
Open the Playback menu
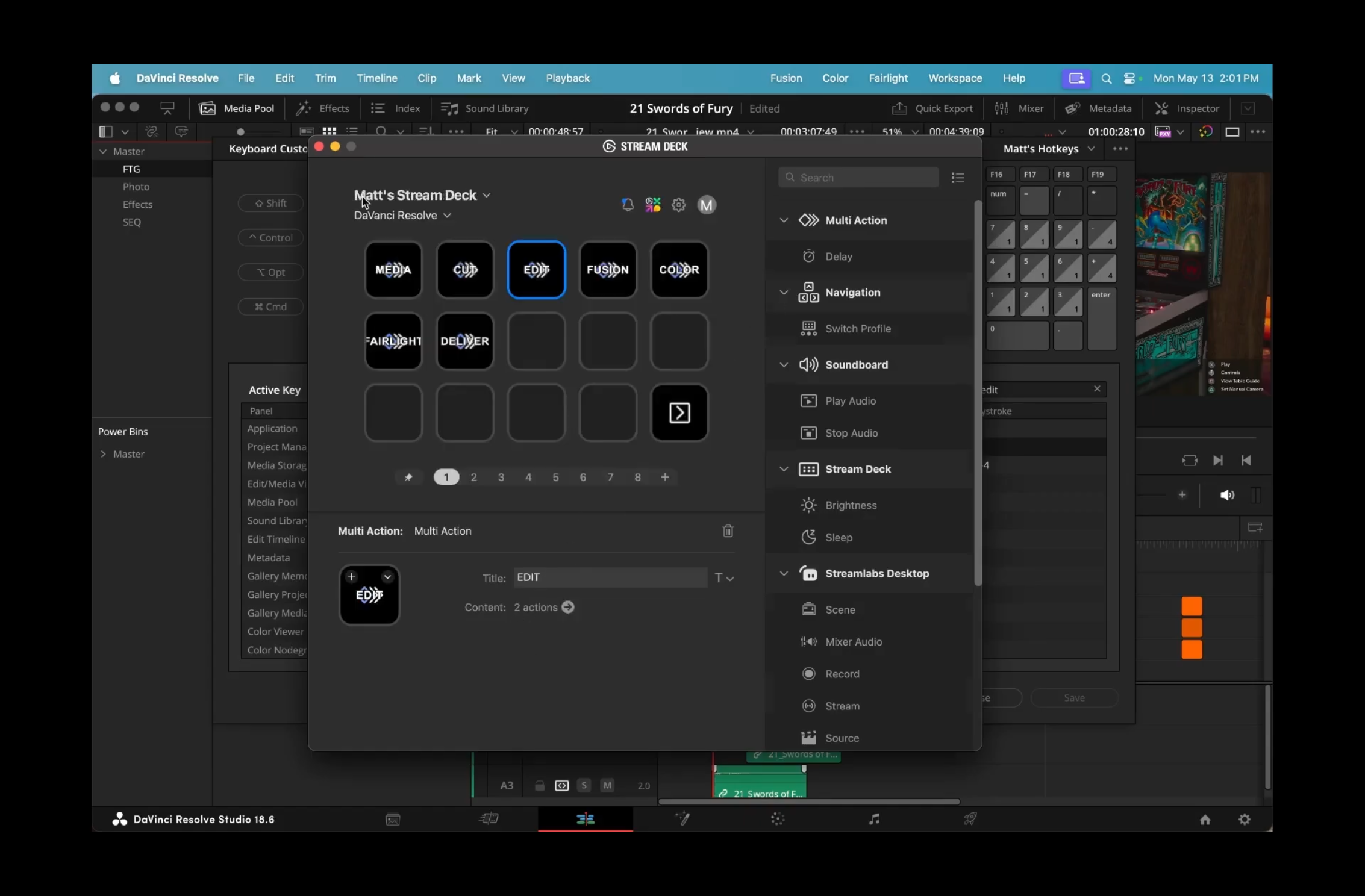tap(567, 78)
